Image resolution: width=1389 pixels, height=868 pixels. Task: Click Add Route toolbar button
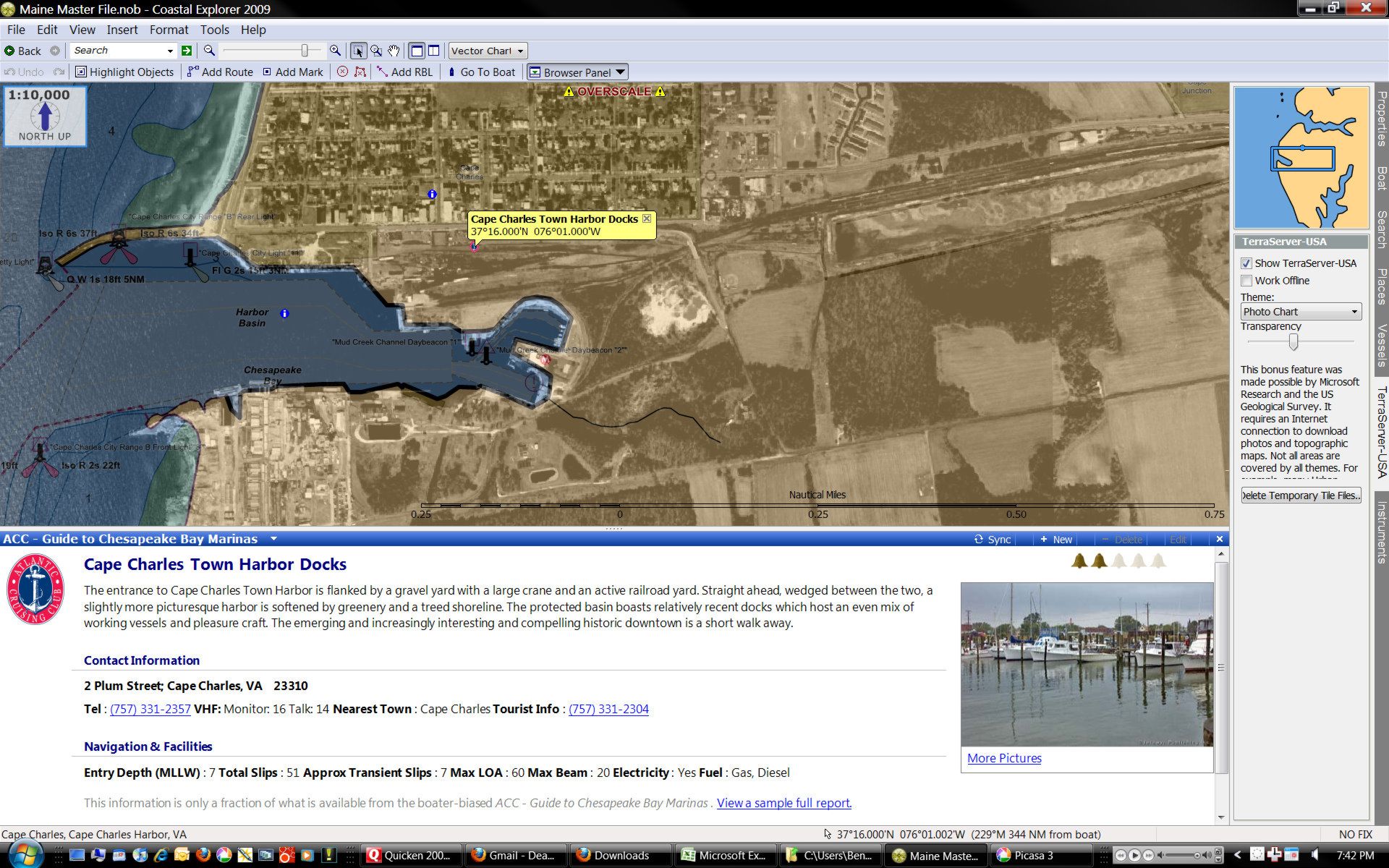point(220,72)
